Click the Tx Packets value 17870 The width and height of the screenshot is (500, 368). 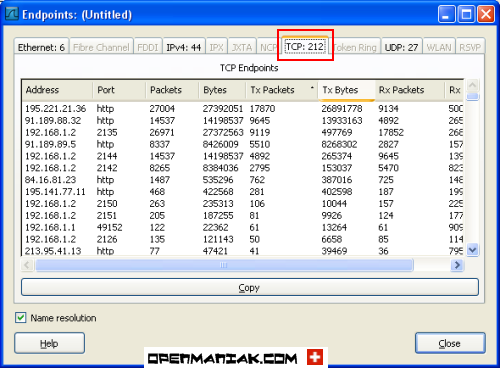pyautogui.click(x=262, y=109)
